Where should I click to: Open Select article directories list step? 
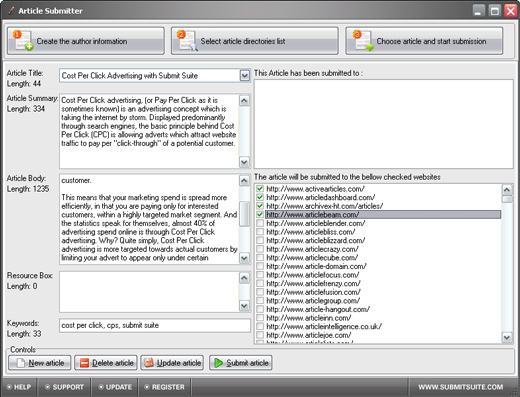(x=255, y=41)
